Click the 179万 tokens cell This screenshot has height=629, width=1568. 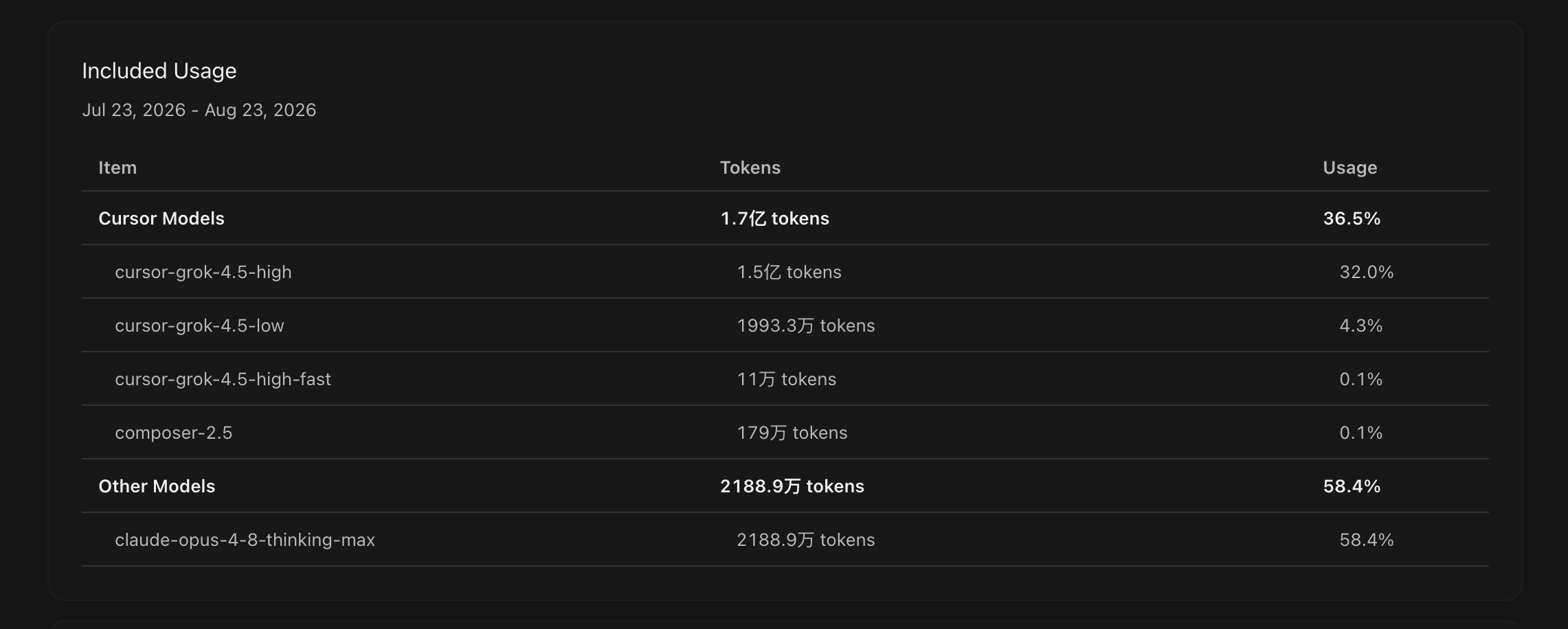coord(792,433)
